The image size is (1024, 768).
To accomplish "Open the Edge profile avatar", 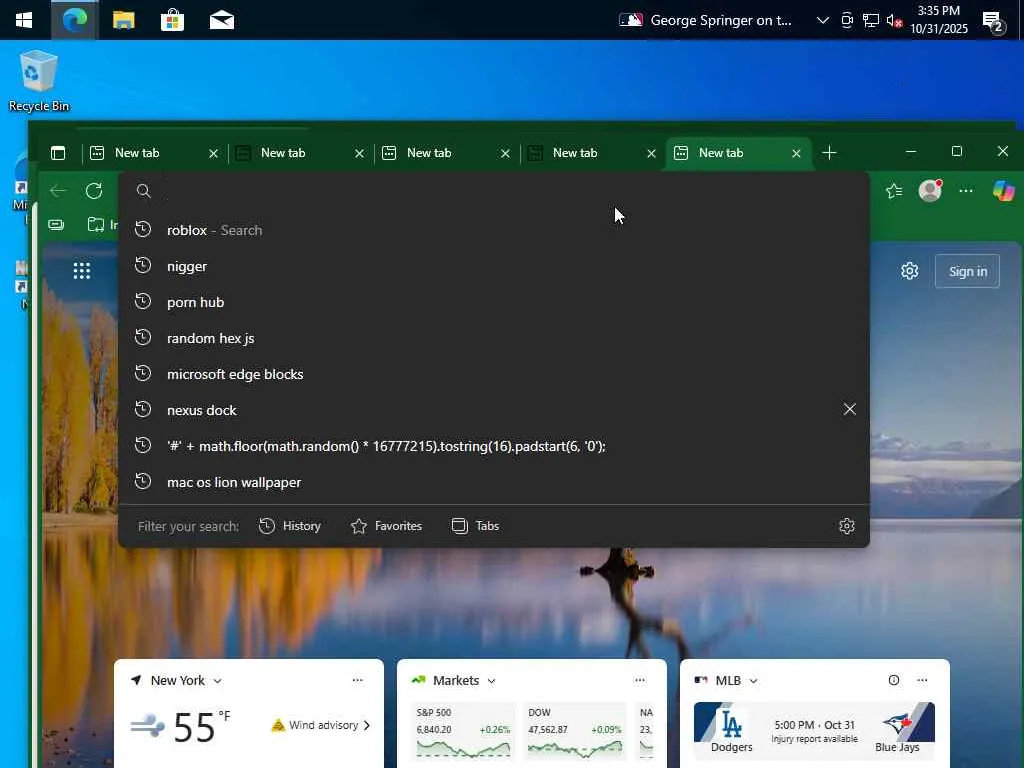I will click(930, 191).
